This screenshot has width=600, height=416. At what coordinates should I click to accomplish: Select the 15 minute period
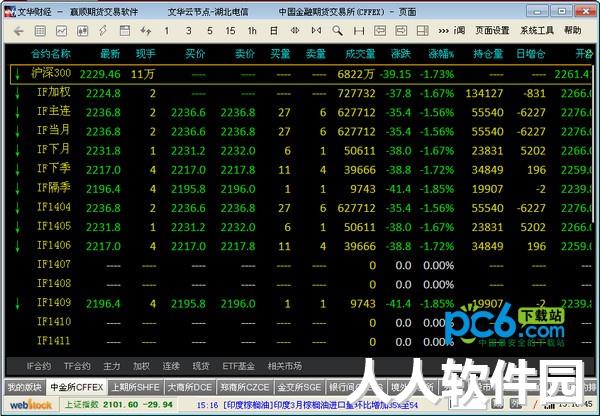[230, 31]
